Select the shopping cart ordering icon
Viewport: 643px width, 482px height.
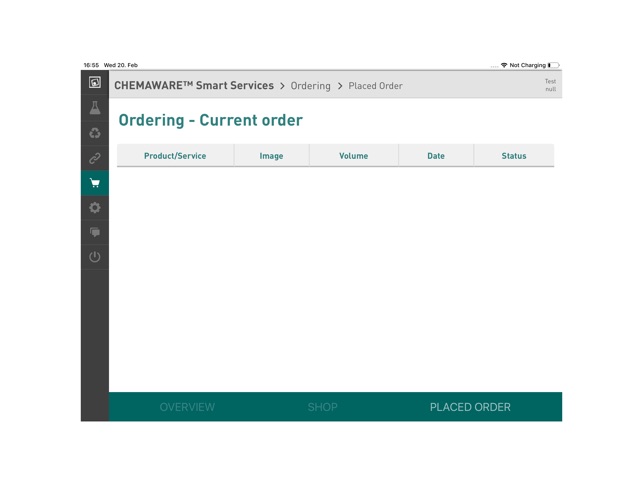95,183
